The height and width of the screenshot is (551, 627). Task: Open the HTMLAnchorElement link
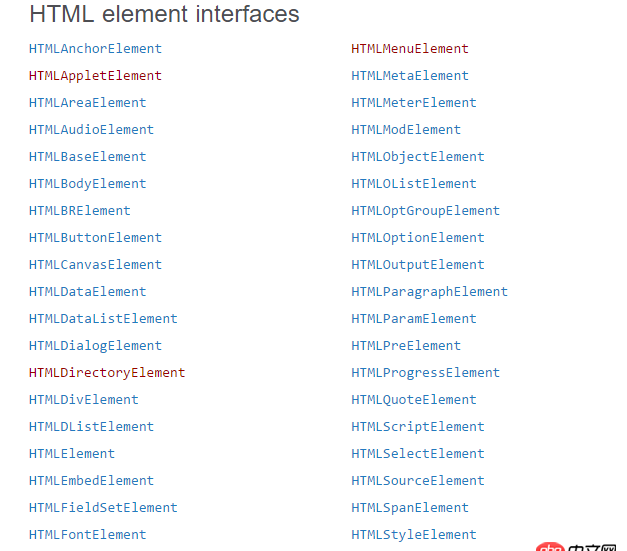coord(95,48)
